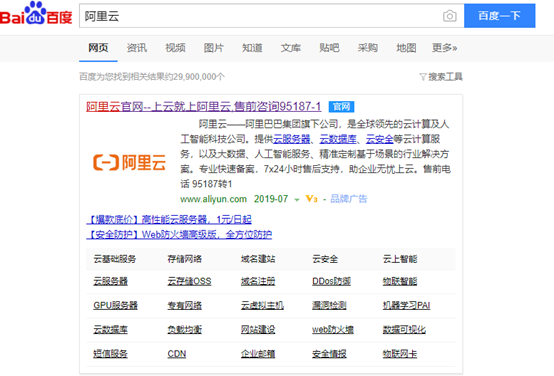Click the 存储网络 column header
554x376 pixels.
click(x=184, y=259)
